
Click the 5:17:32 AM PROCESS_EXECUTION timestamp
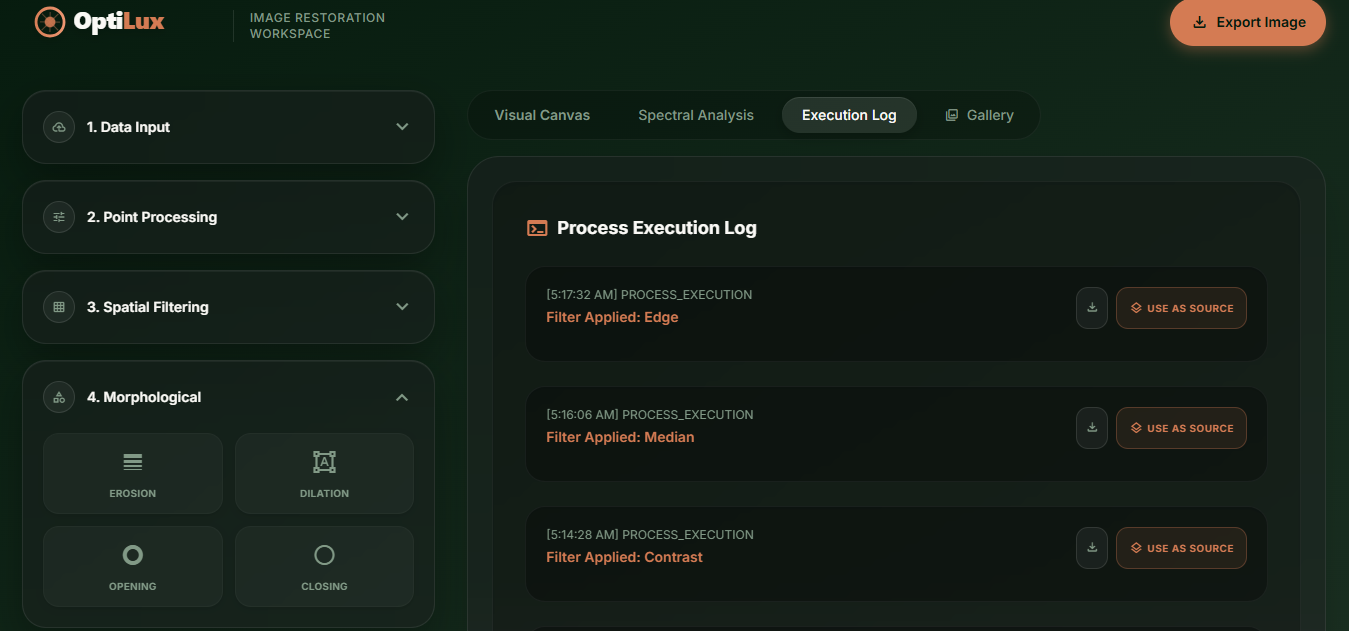pyautogui.click(x=649, y=295)
